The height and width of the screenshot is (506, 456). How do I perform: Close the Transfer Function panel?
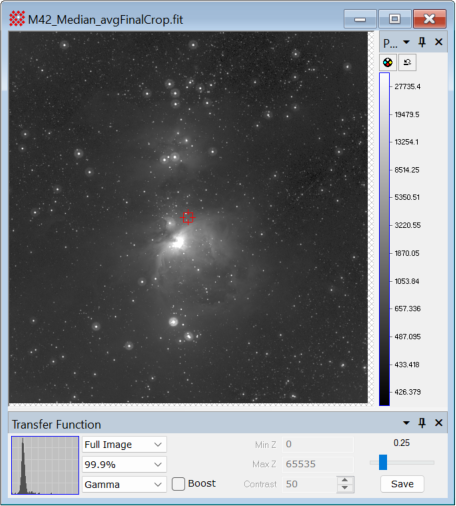point(439,423)
